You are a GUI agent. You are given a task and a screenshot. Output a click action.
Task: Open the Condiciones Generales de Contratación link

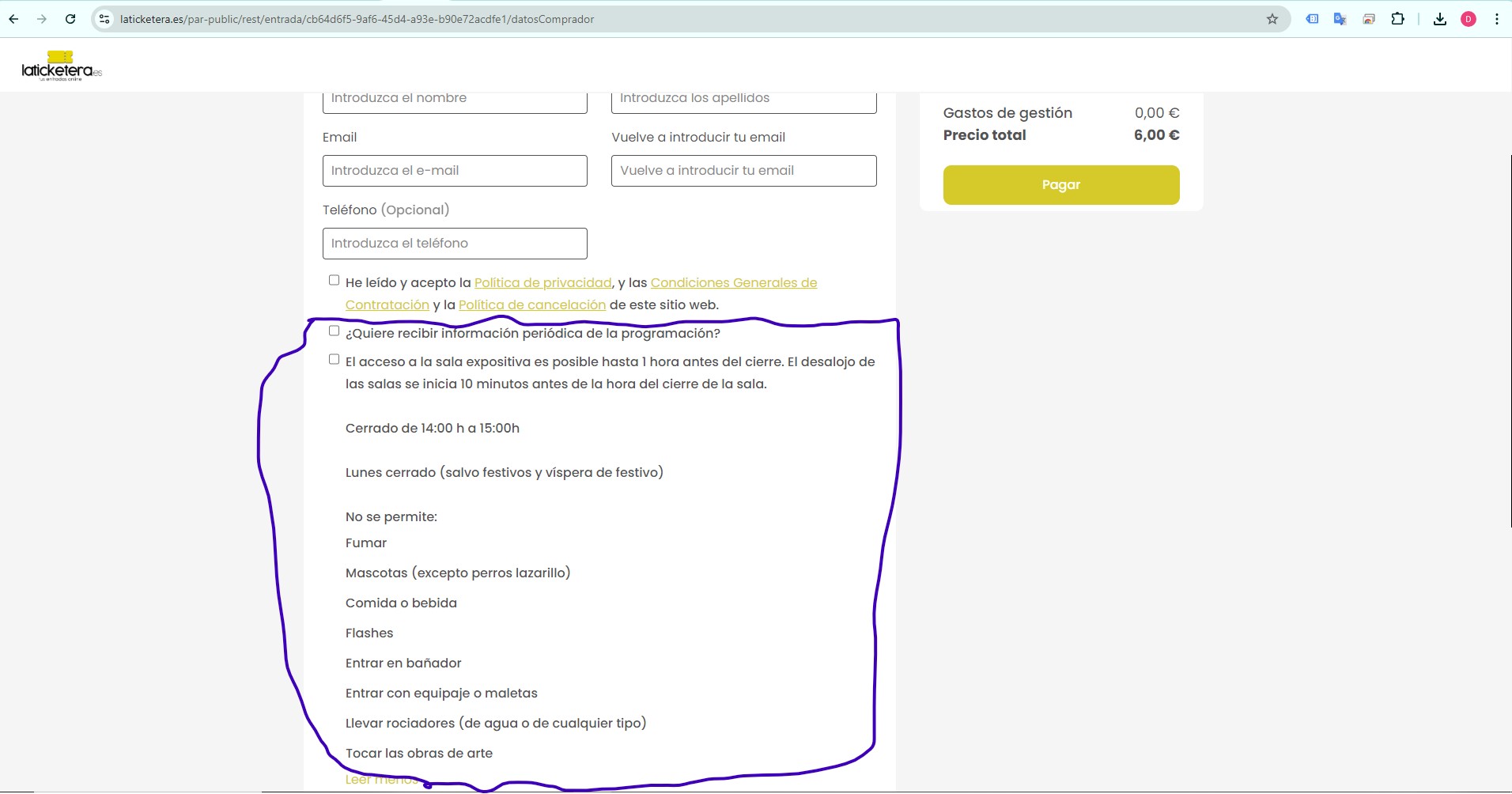(734, 282)
